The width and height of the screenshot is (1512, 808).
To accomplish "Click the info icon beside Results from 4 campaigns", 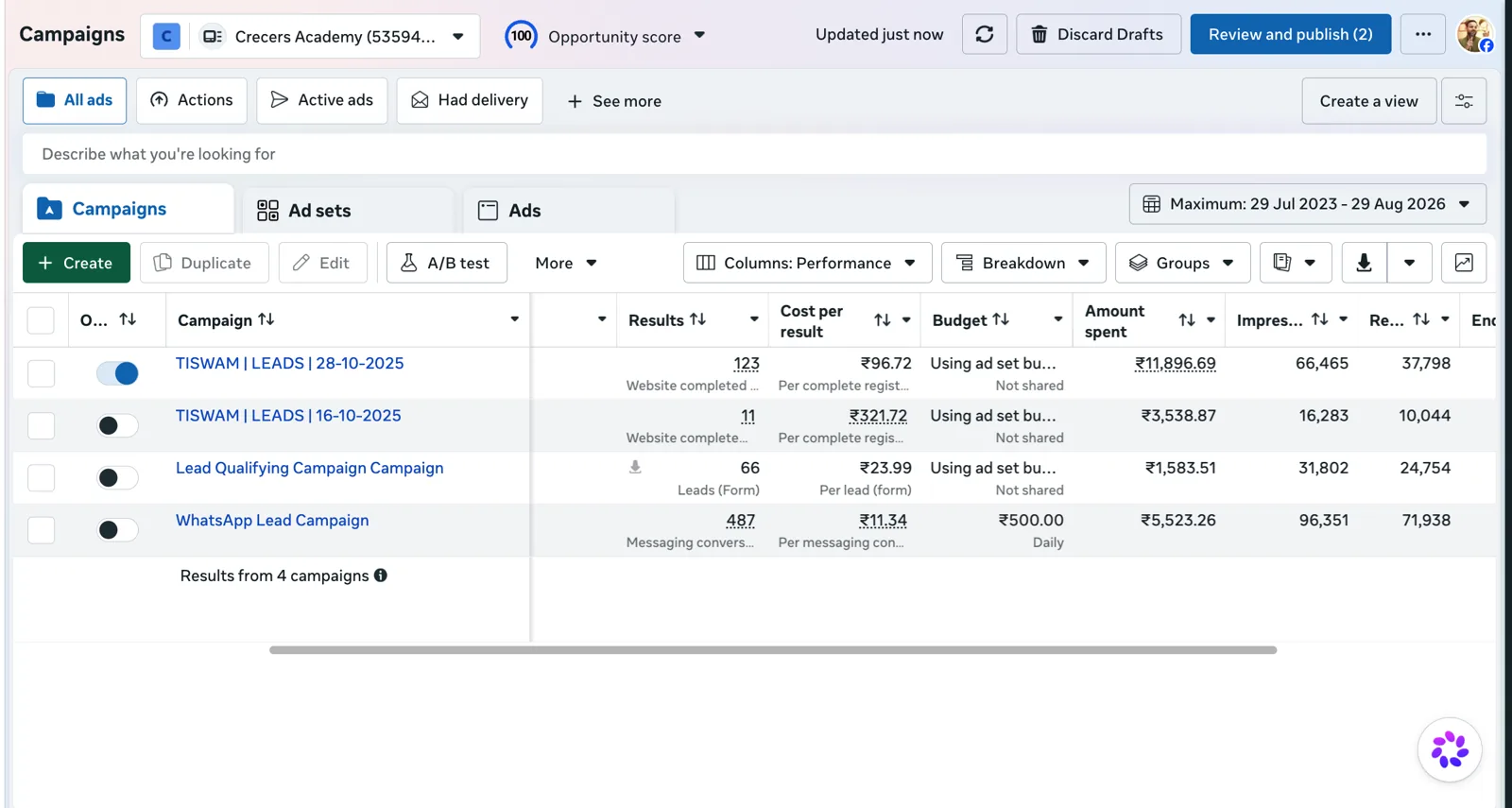I will (381, 576).
